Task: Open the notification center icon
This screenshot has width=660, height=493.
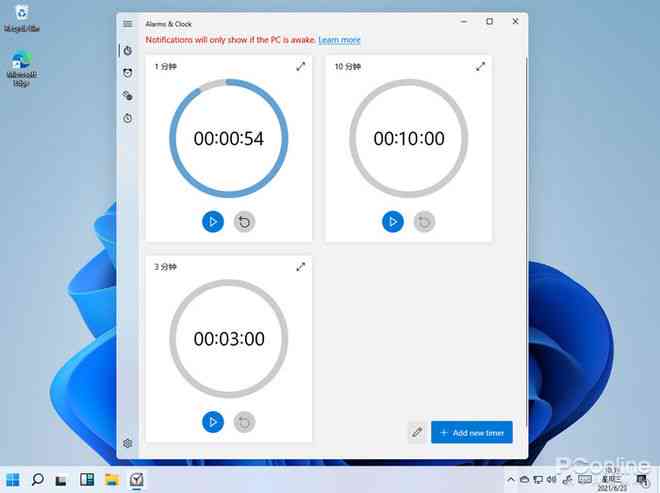Action: [641, 480]
